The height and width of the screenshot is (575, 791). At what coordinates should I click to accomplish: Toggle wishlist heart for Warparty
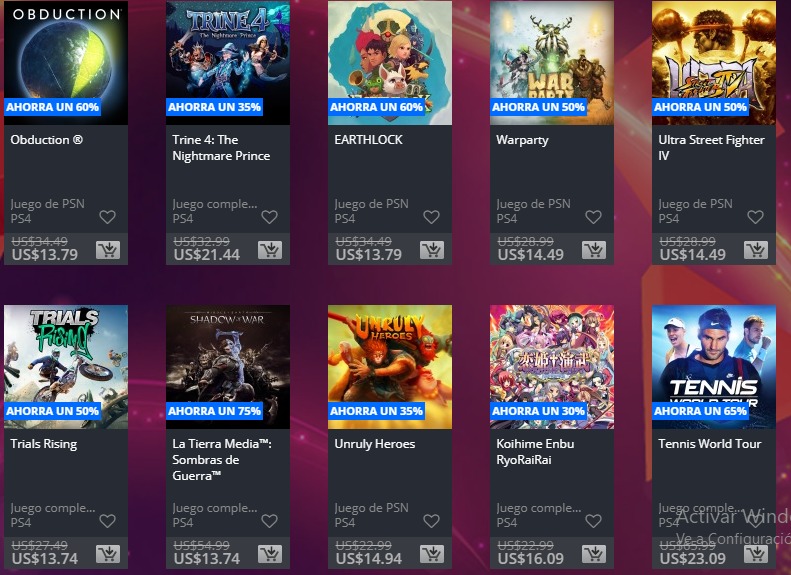coord(593,217)
